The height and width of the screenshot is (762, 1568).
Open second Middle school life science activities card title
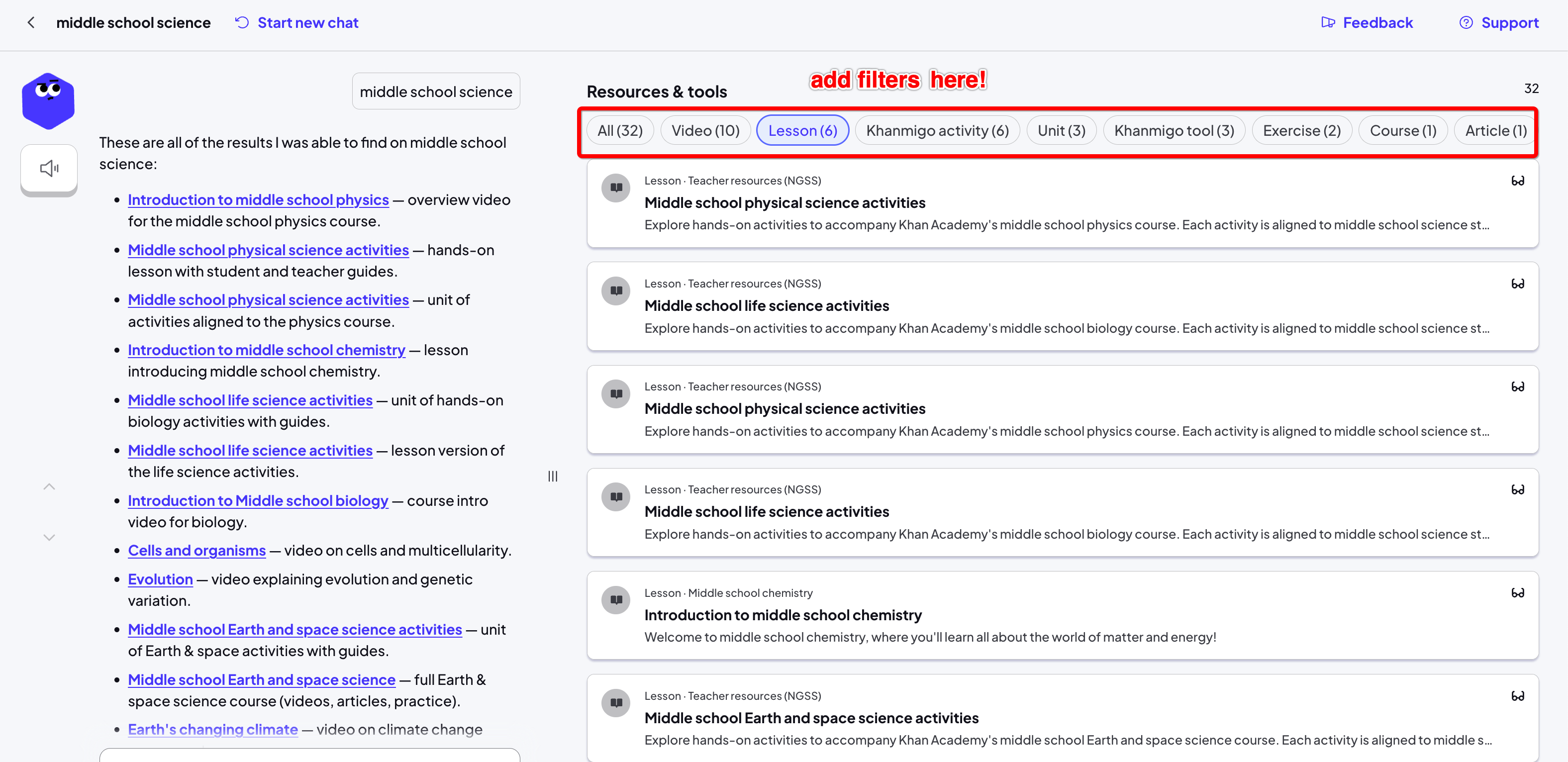(767, 511)
